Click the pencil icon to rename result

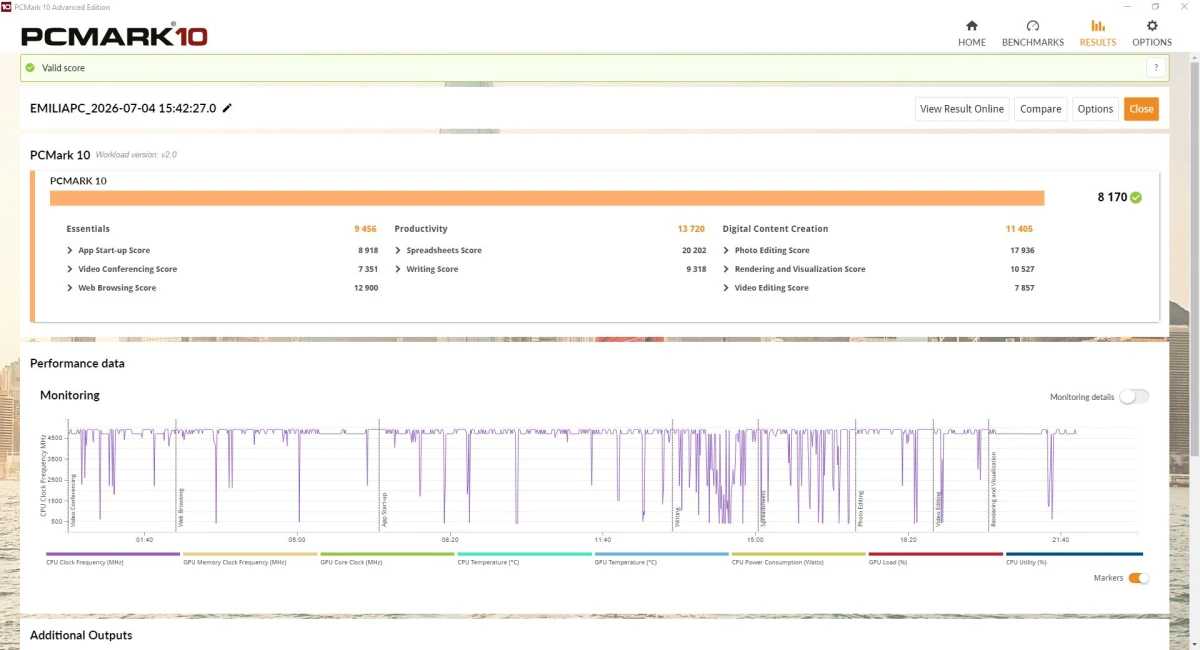[227, 108]
